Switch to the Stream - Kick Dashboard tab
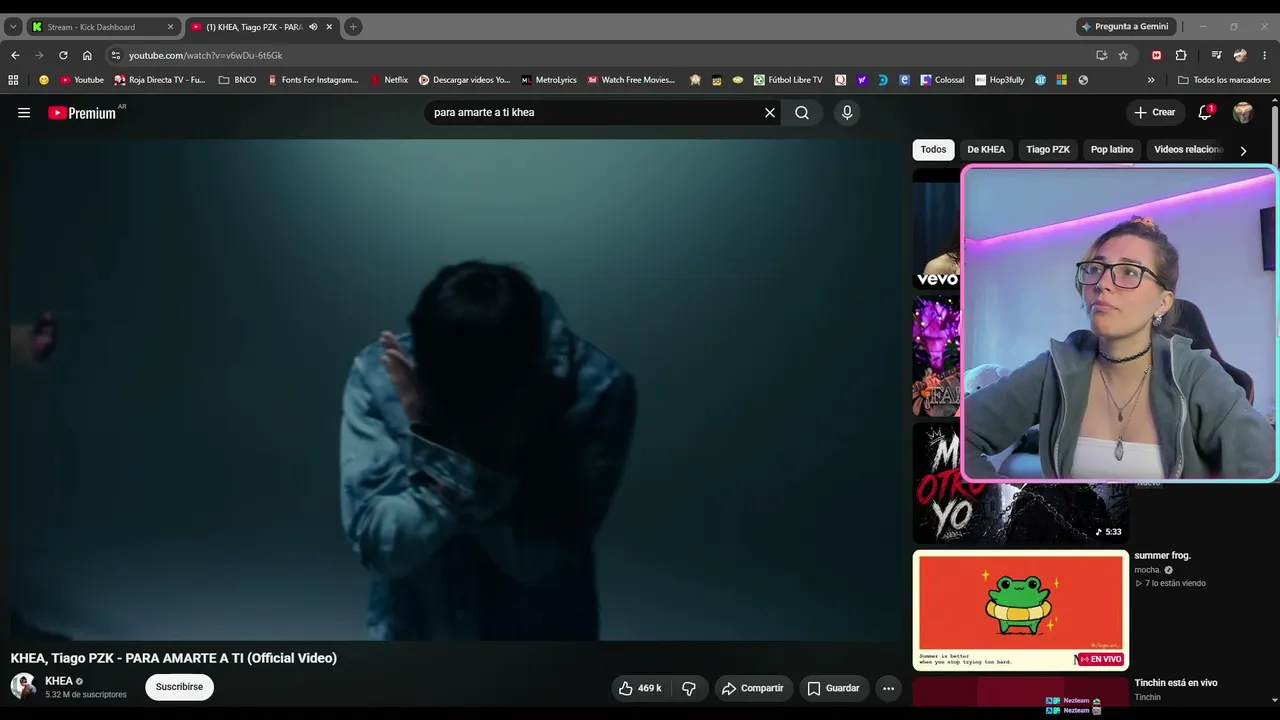Image resolution: width=1280 pixels, height=720 pixels. tap(103, 27)
